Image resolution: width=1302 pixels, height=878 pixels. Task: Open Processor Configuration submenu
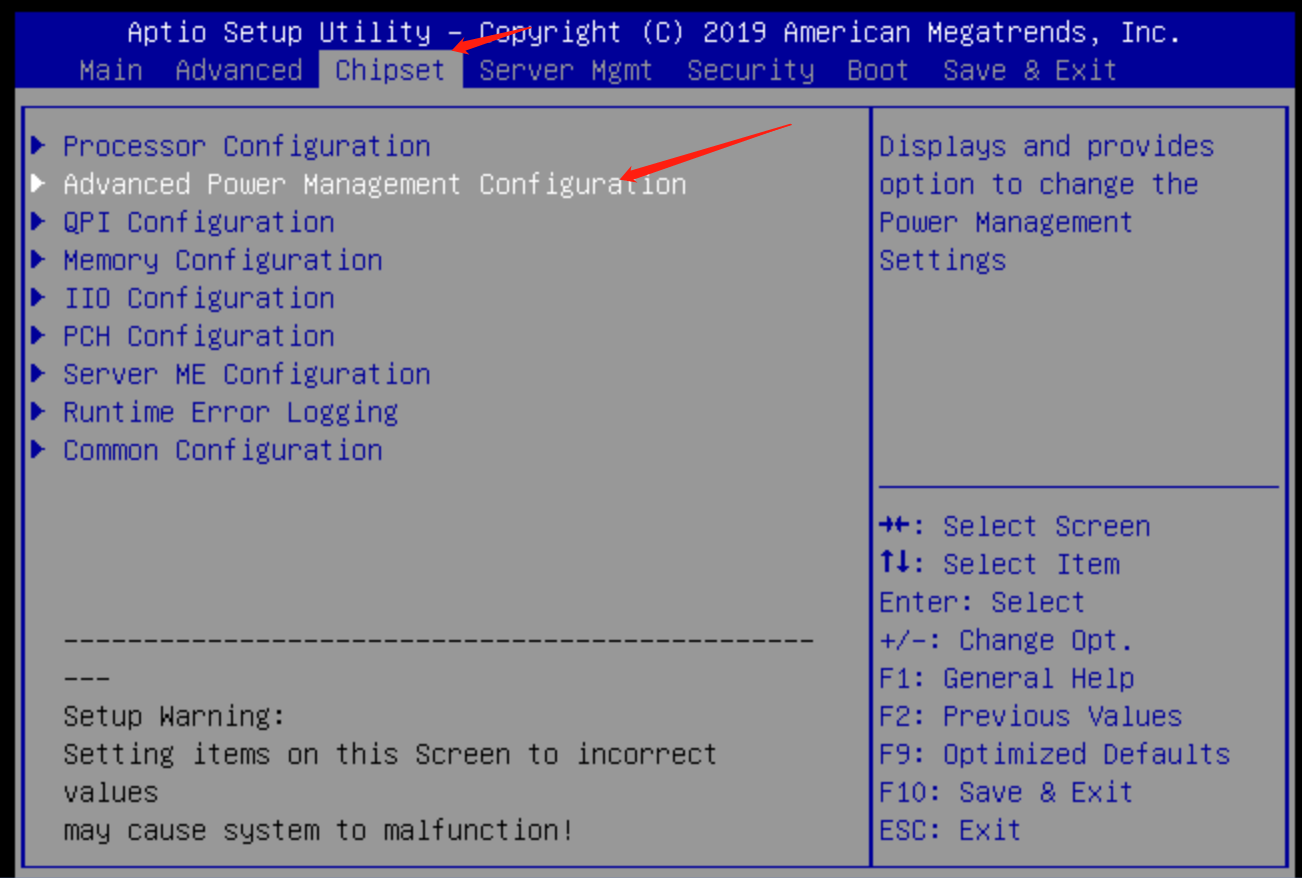(246, 146)
